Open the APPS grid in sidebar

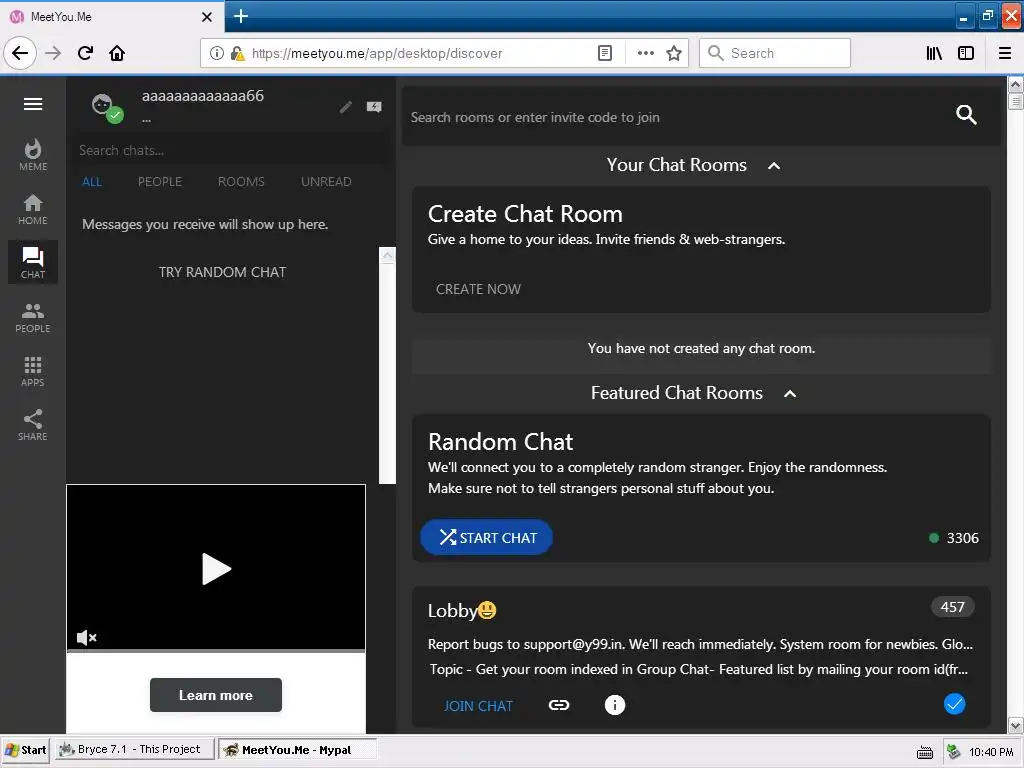click(x=33, y=372)
